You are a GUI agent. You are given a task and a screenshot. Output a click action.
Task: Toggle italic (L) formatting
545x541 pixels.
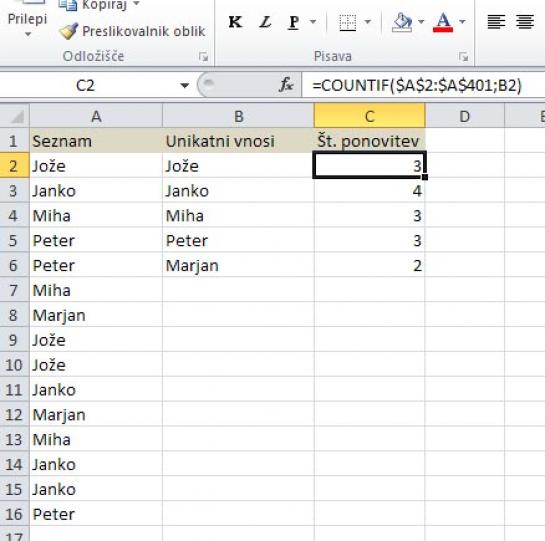point(265,22)
